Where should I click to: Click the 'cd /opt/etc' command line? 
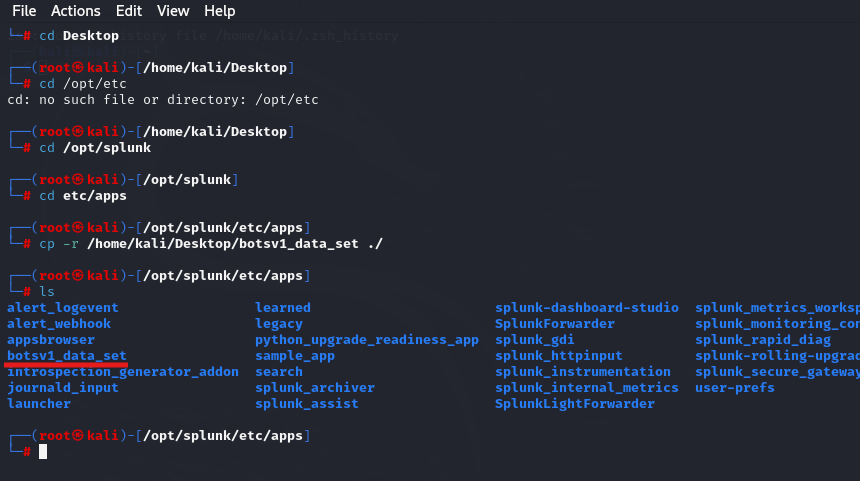[82, 84]
